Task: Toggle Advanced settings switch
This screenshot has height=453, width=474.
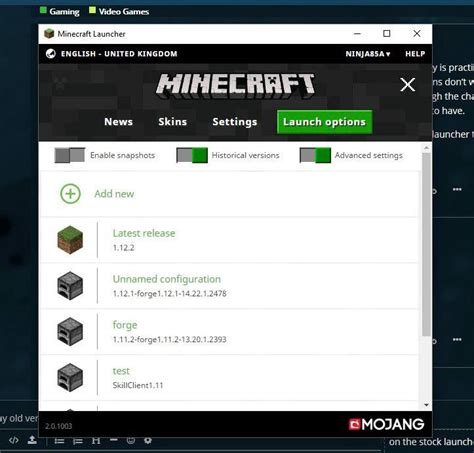Action: click(x=315, y=155)
